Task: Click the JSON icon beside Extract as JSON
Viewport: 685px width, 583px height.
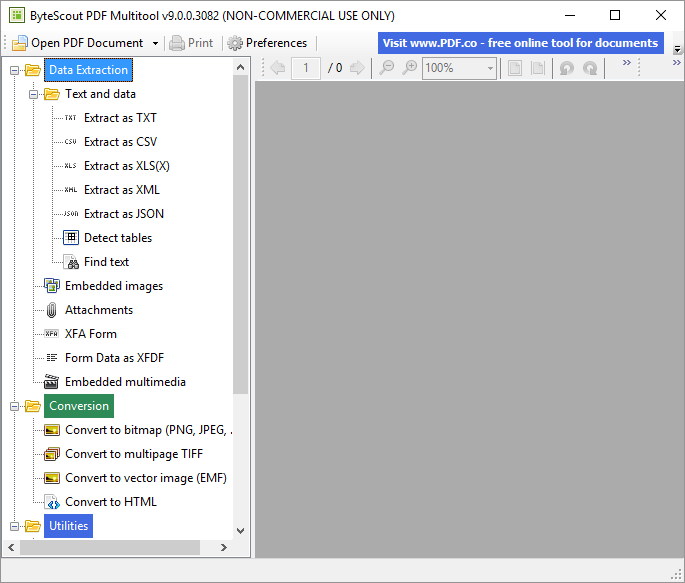Action: click(x=70, y=214)
